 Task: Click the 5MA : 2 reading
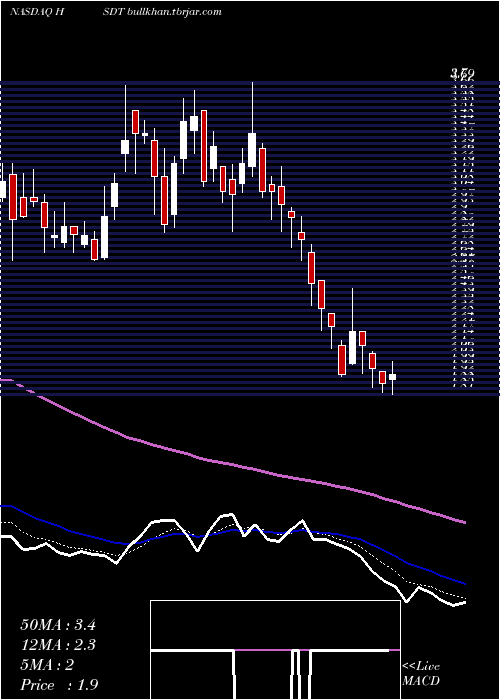click(47, 665)
